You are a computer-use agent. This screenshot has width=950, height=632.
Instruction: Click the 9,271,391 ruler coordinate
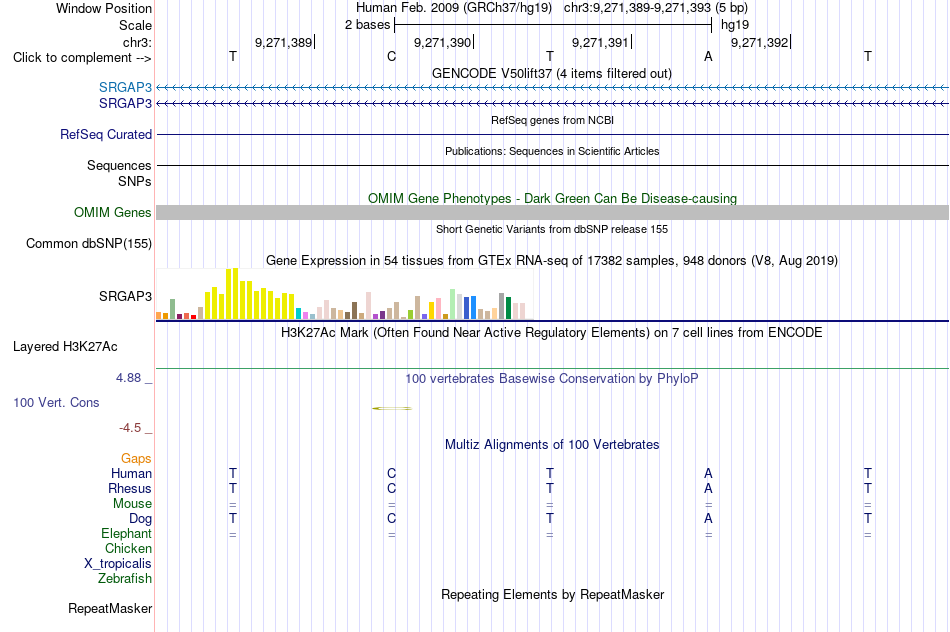click(x=600, y=42)
